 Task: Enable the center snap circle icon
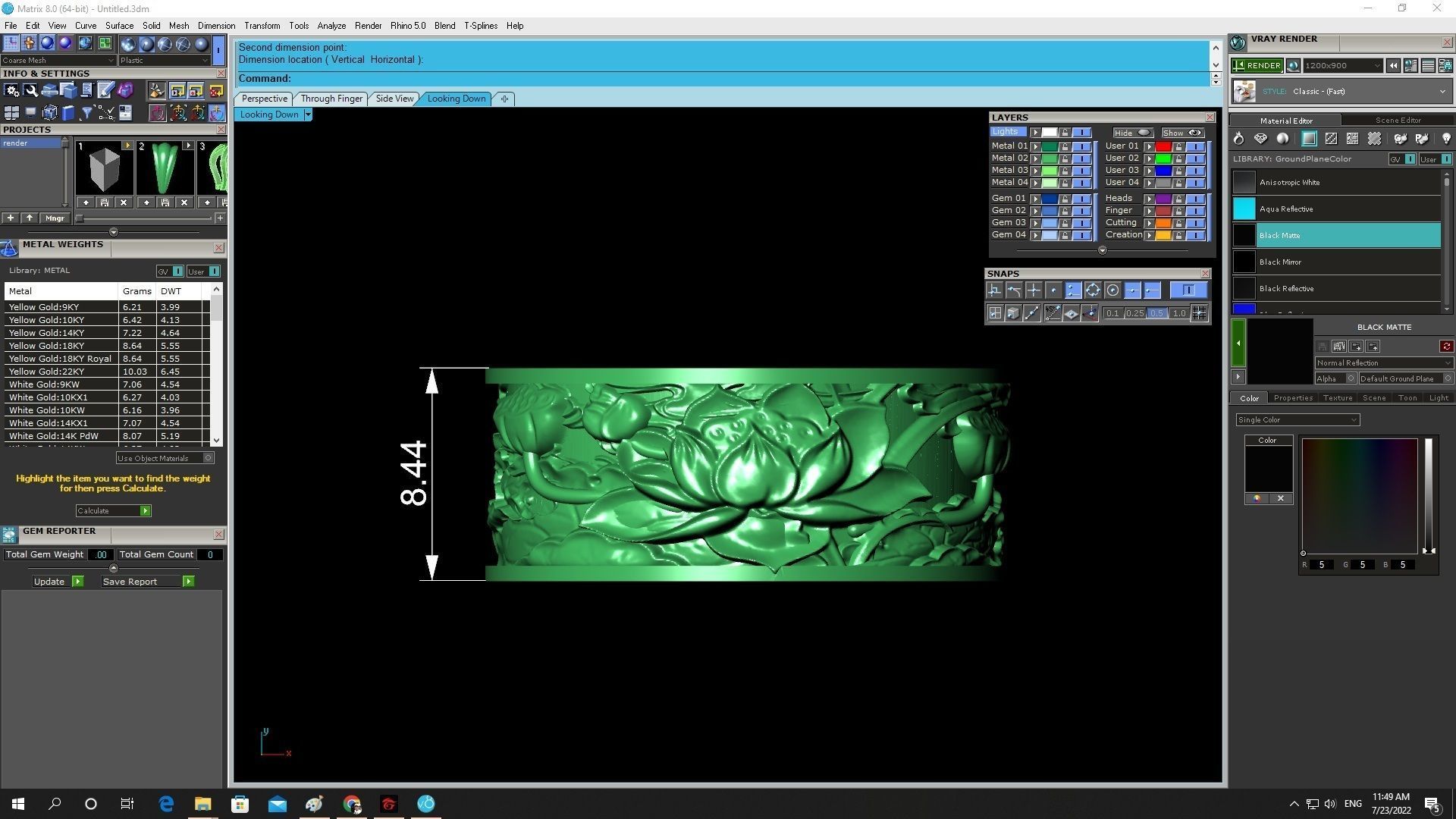click(x=1112, y=290)
